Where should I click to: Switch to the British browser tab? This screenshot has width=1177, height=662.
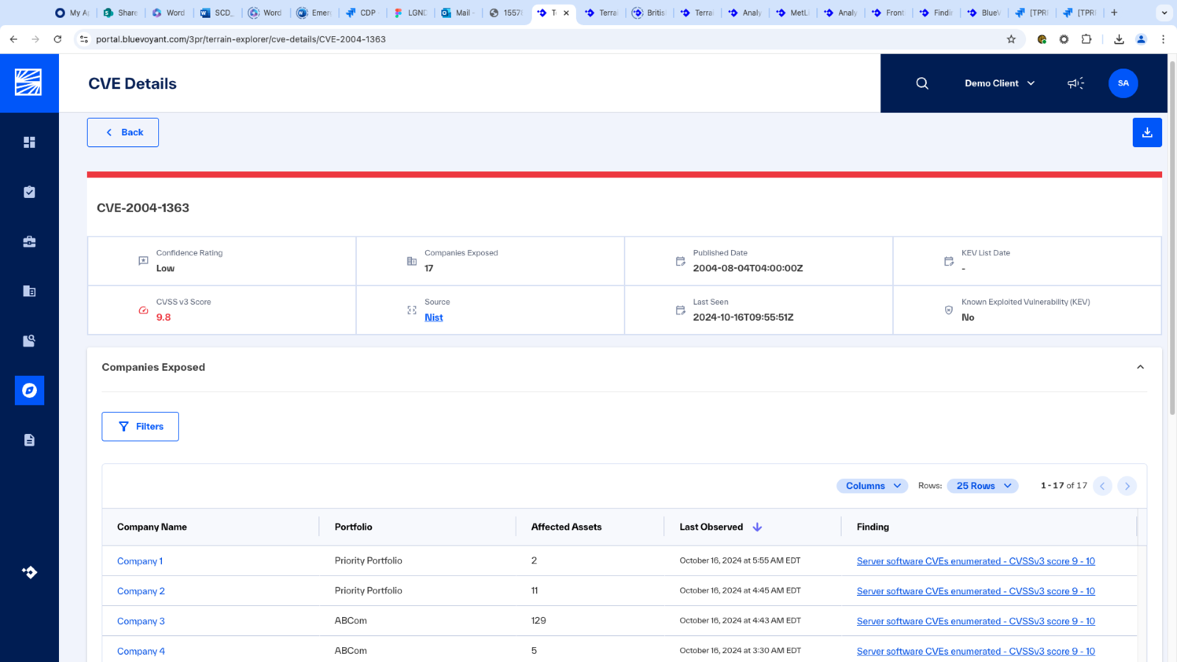point(649,13)
